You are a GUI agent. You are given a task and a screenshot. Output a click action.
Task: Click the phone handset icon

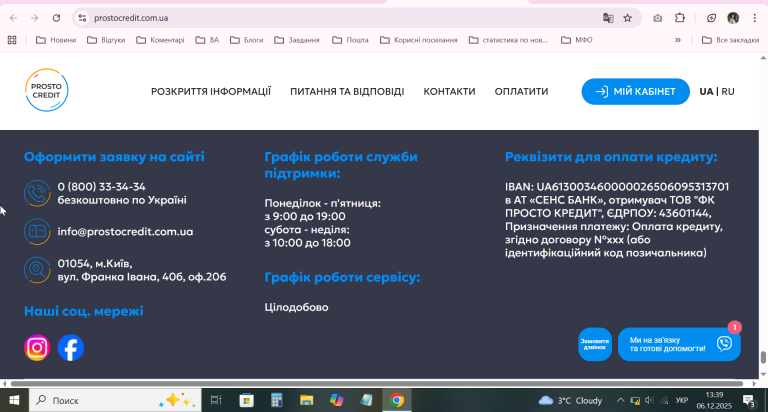coord(37,193)
